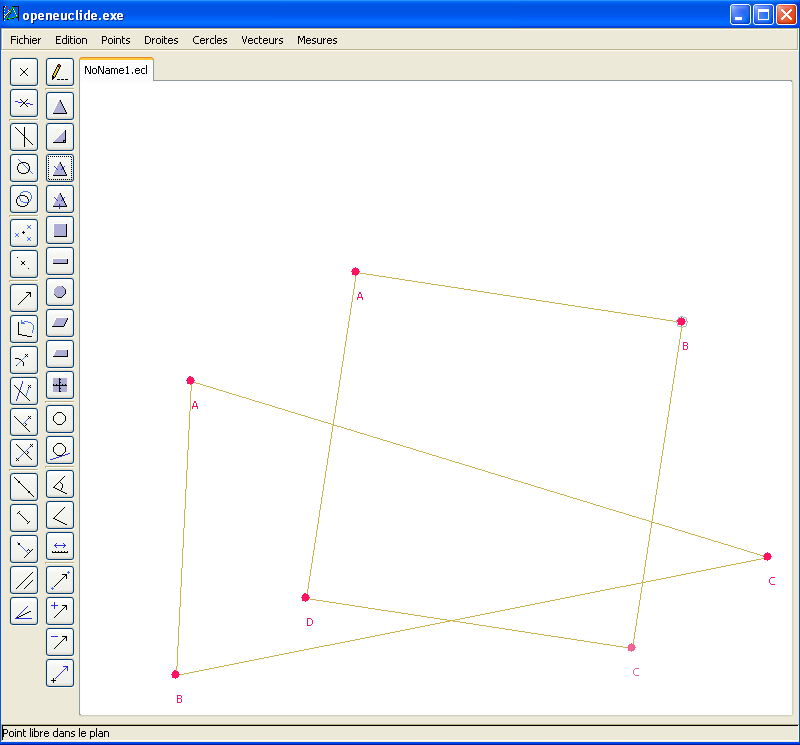Select the perpendicular bisector tool

tap(24, 453)
